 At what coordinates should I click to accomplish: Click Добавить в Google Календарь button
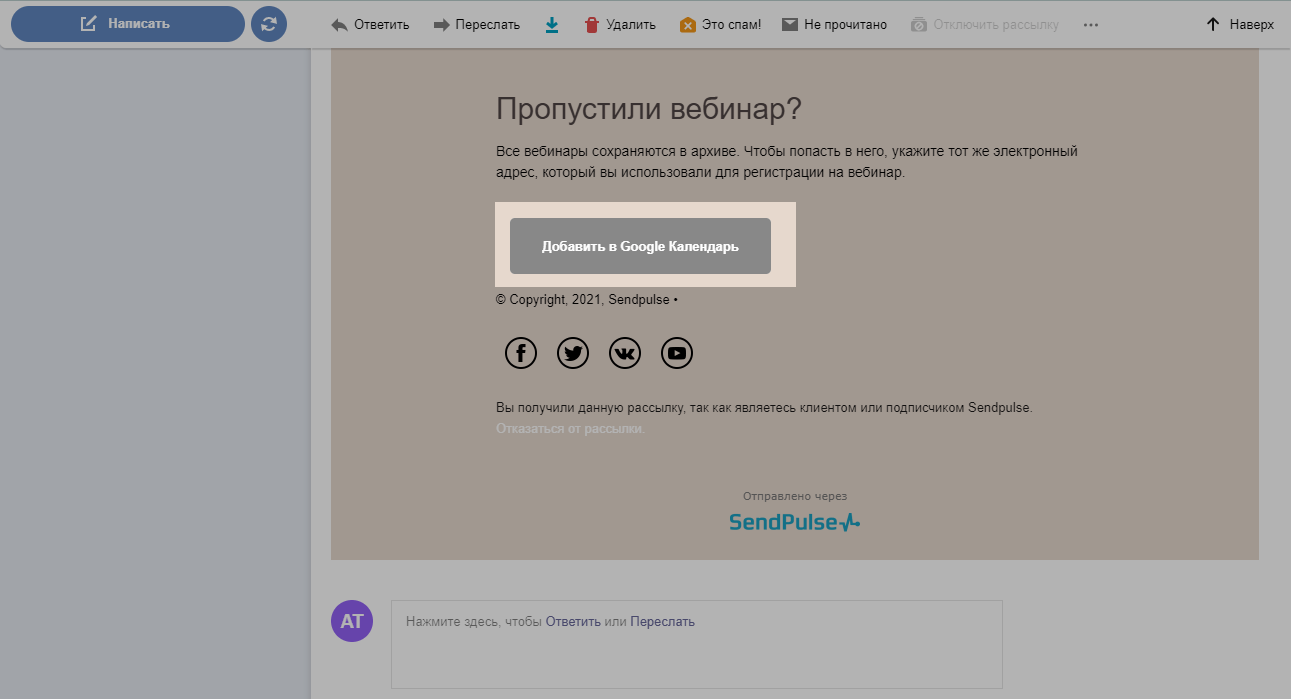(640, 246)
